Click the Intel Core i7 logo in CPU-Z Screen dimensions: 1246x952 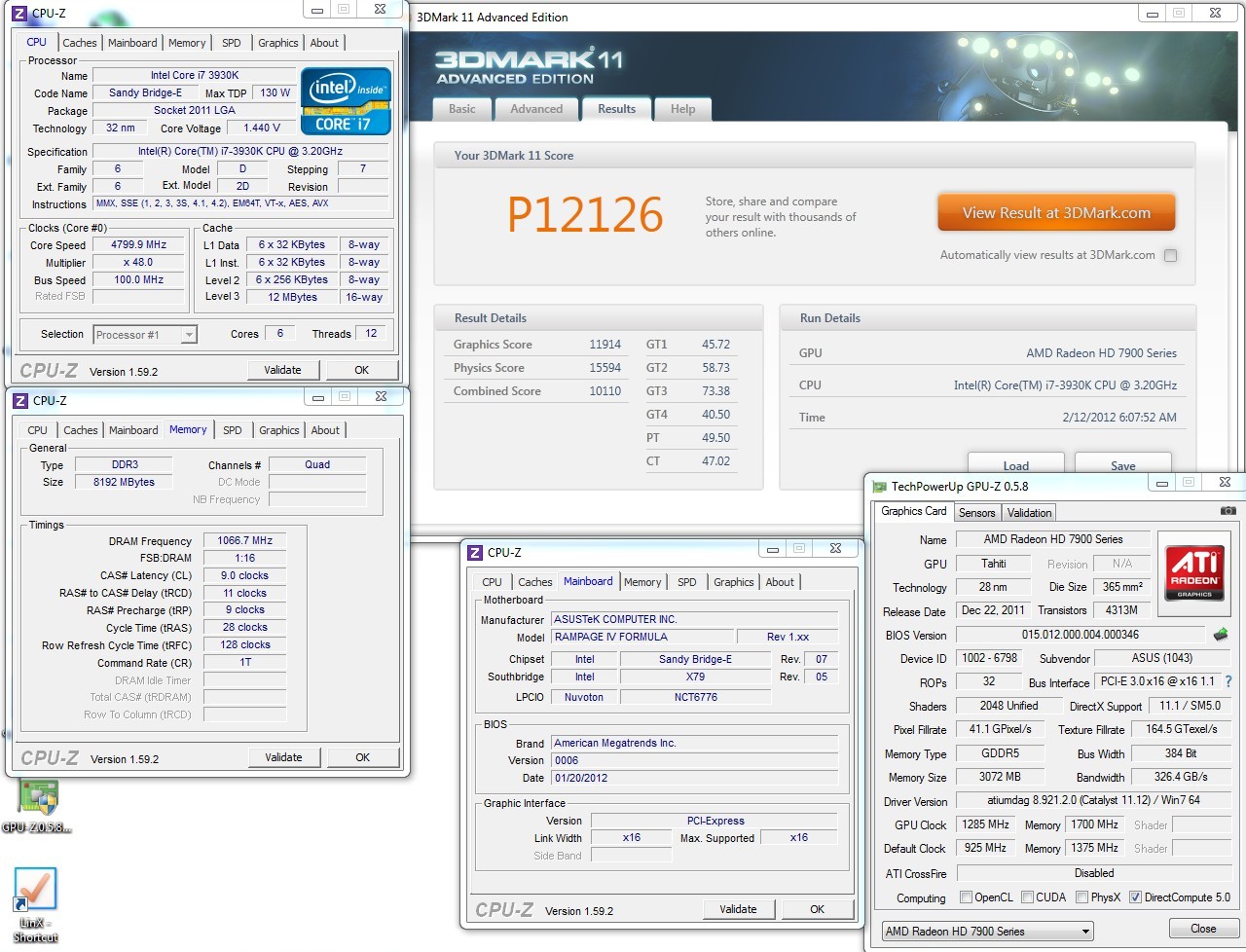[x=346, y=101]
